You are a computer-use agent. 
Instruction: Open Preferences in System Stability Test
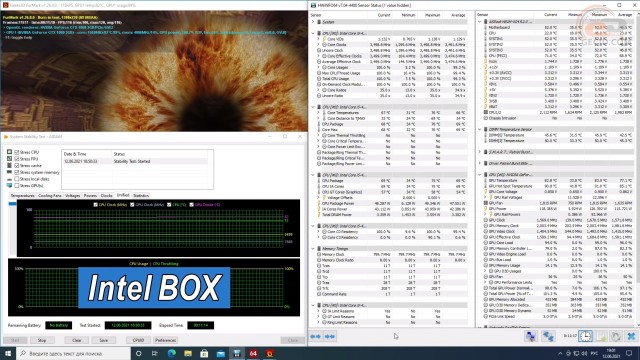pyautogui.click(x=165, y=340)
